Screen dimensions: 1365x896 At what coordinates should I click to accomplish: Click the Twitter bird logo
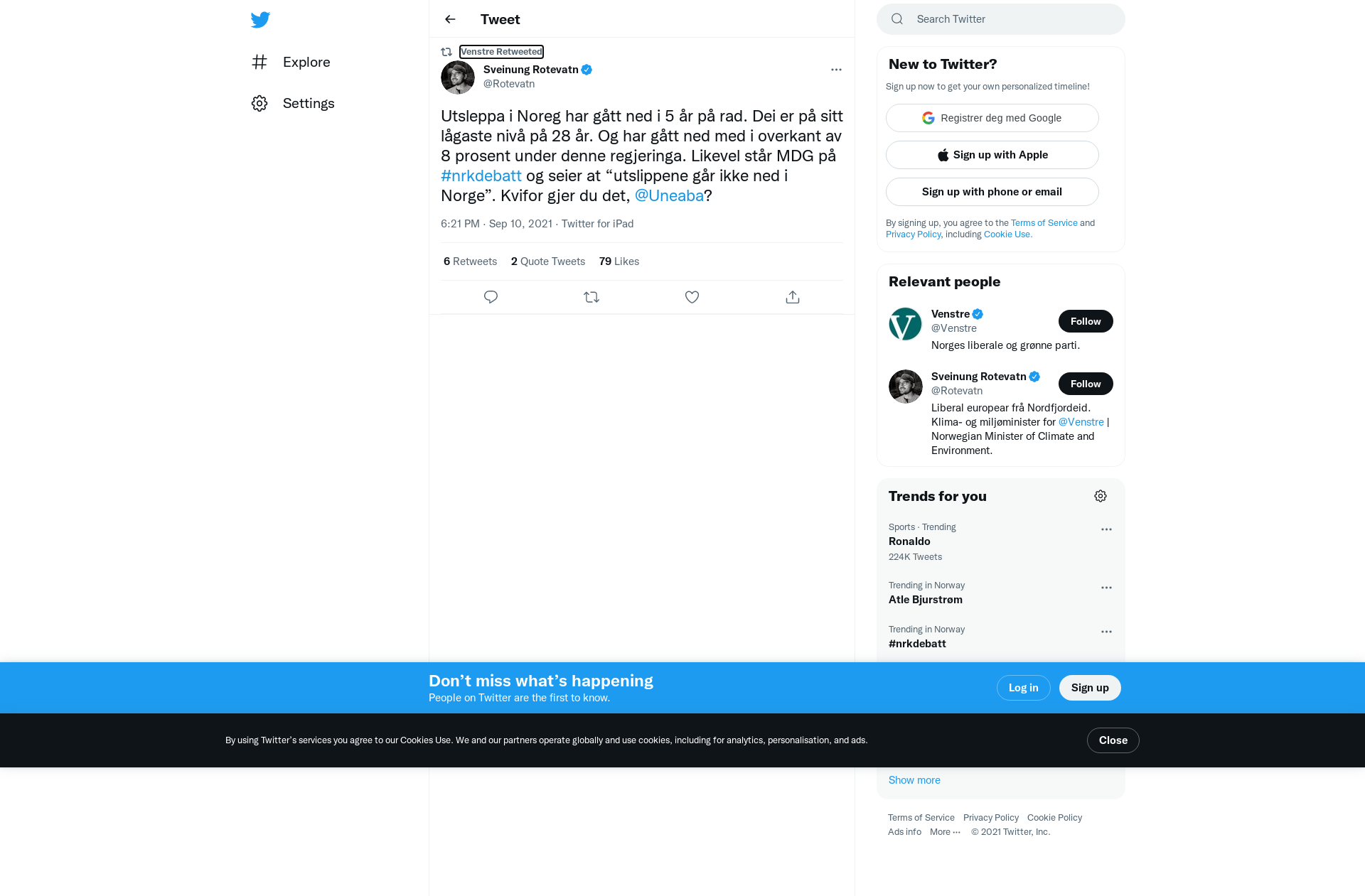click(x=260, y=20)
